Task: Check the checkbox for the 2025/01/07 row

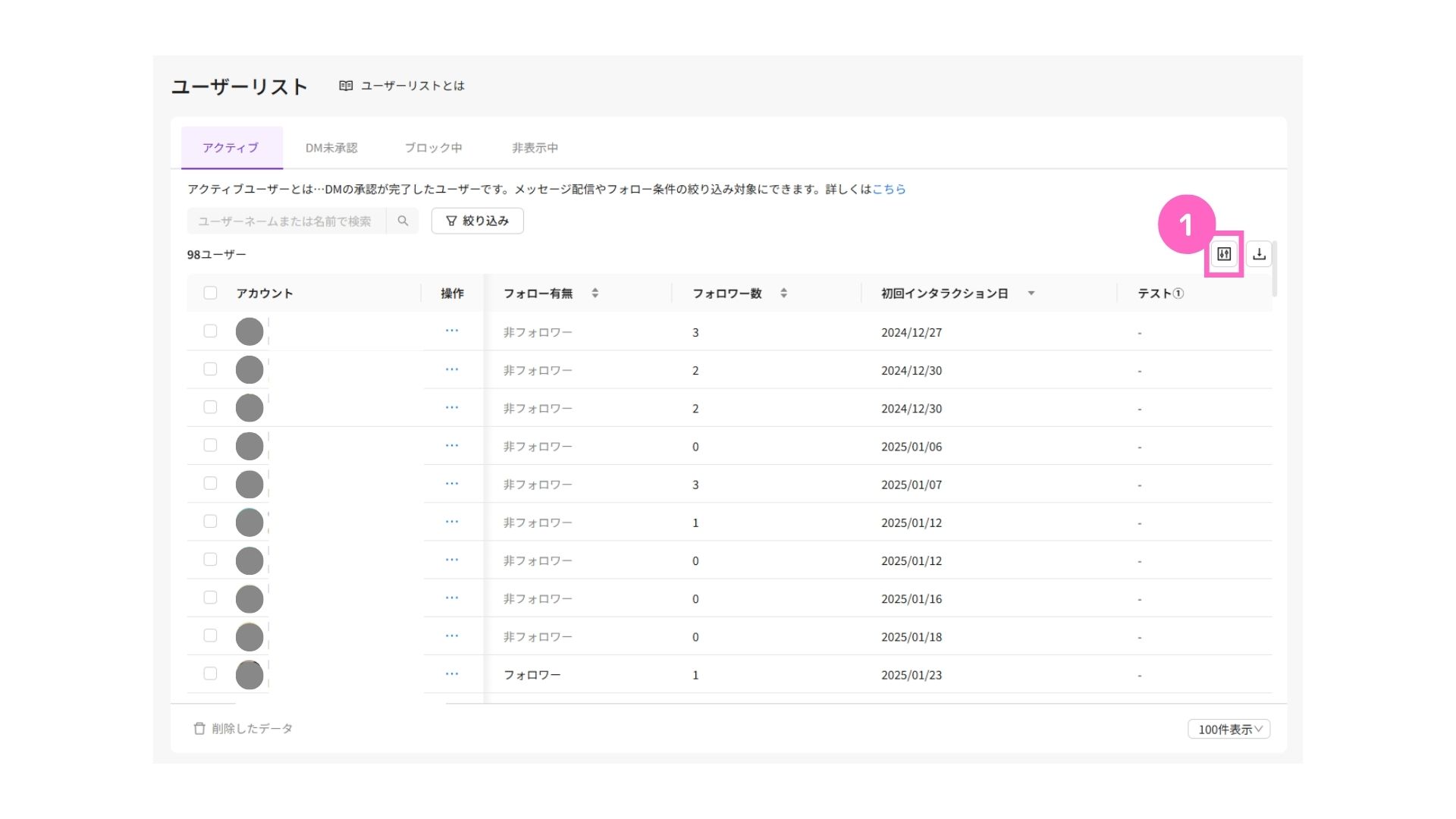Action: 210,483
